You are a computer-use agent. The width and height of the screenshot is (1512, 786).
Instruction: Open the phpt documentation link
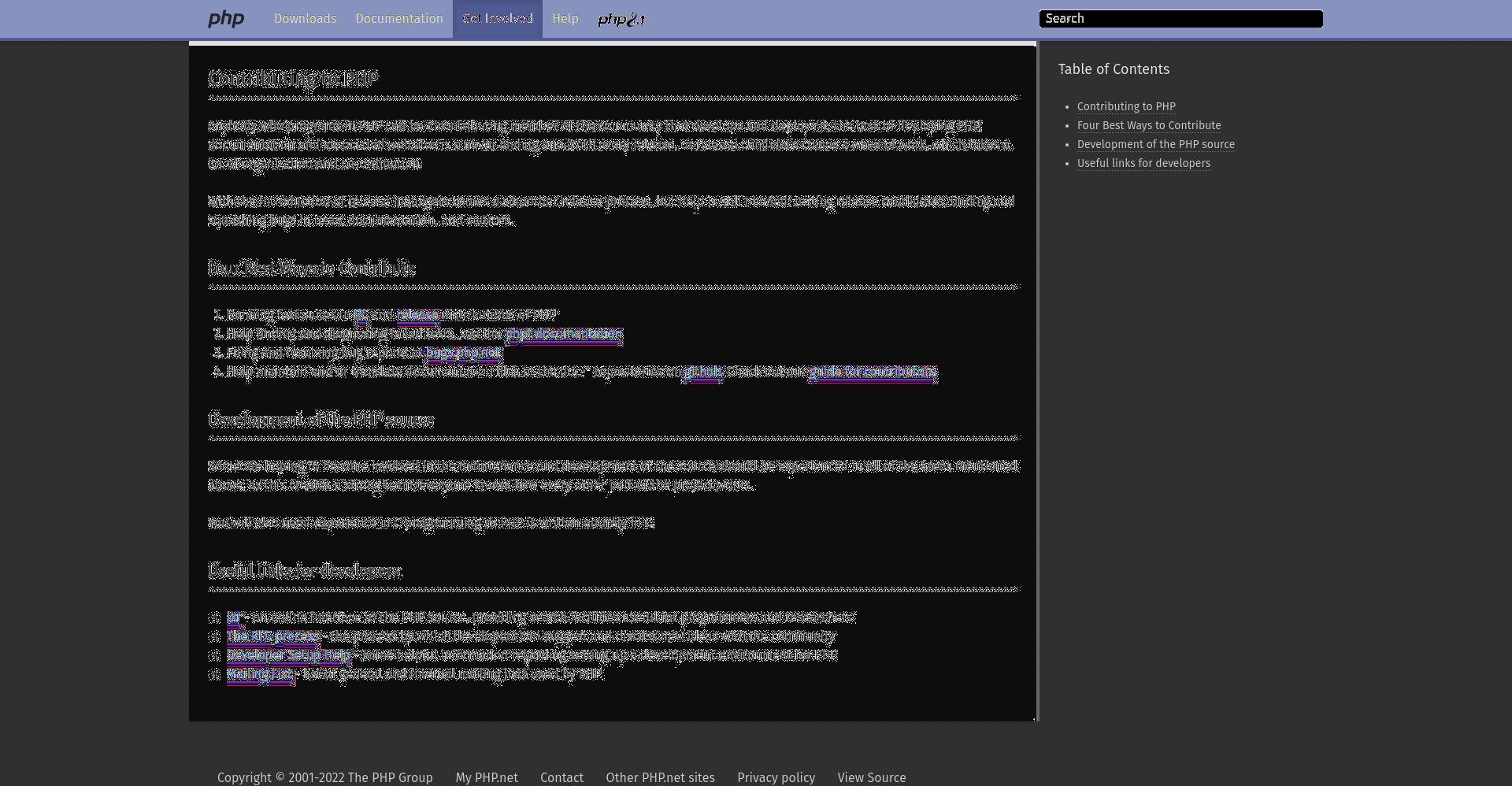(564, 334)
